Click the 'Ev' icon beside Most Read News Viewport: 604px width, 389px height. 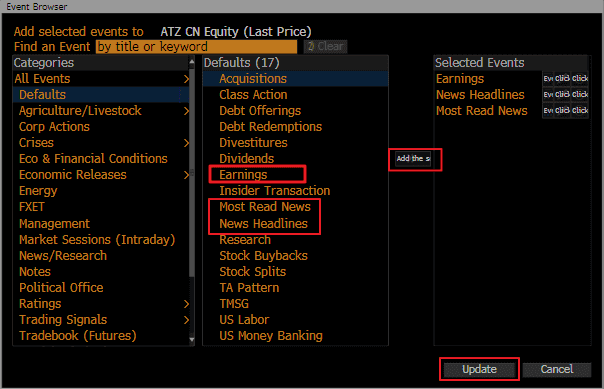click(x=548, y=111)
